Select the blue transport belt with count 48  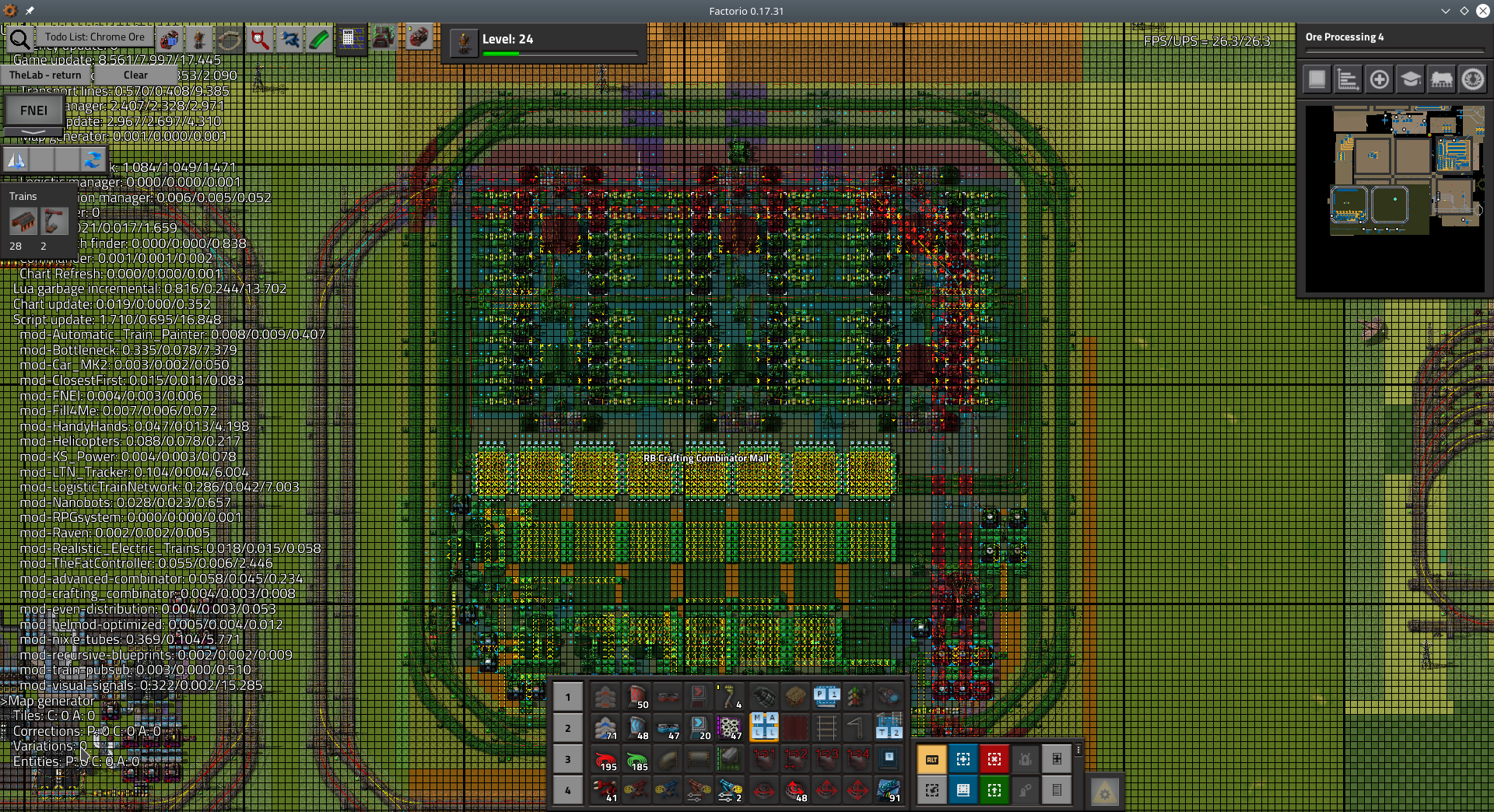click(x=637, y=728)
